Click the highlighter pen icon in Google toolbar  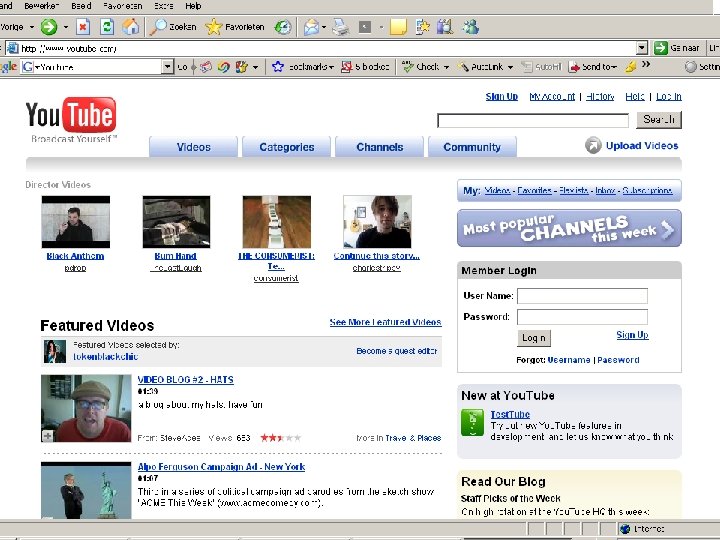coord(631,67)
